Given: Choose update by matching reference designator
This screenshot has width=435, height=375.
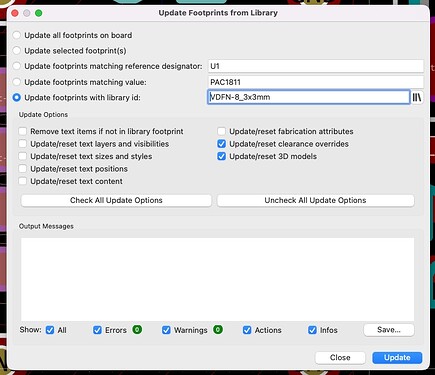Looking at the screenshot, I should point(16,66).
